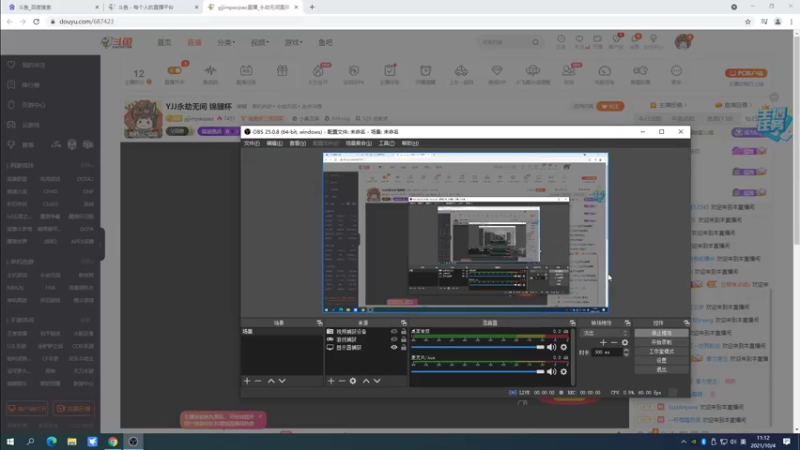The width and height of the screenshot is (800, 450).
Task: Toggle lock on 显示器捕获 source
Action: 404,347
